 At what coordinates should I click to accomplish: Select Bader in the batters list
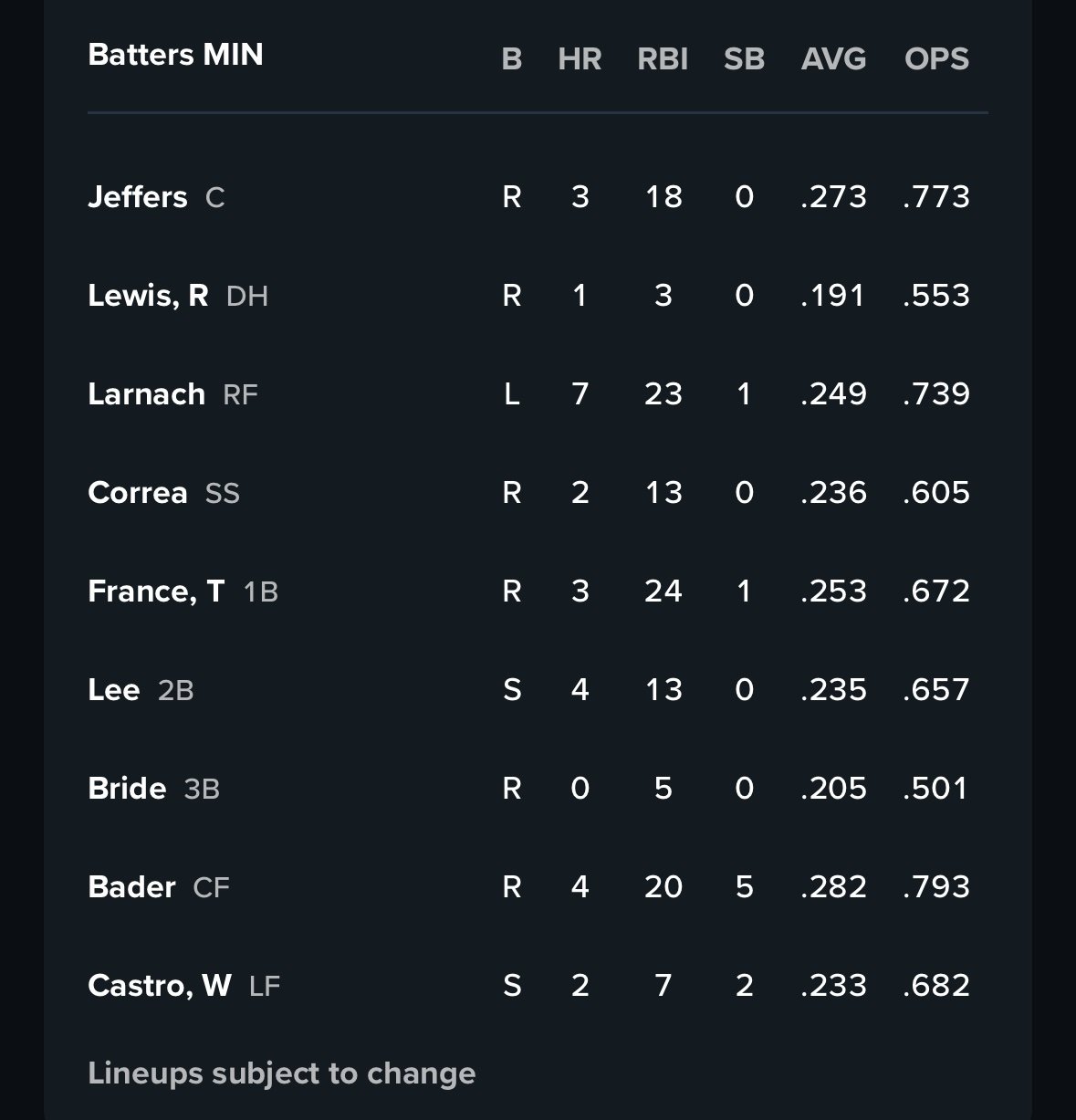coord(131,887)
